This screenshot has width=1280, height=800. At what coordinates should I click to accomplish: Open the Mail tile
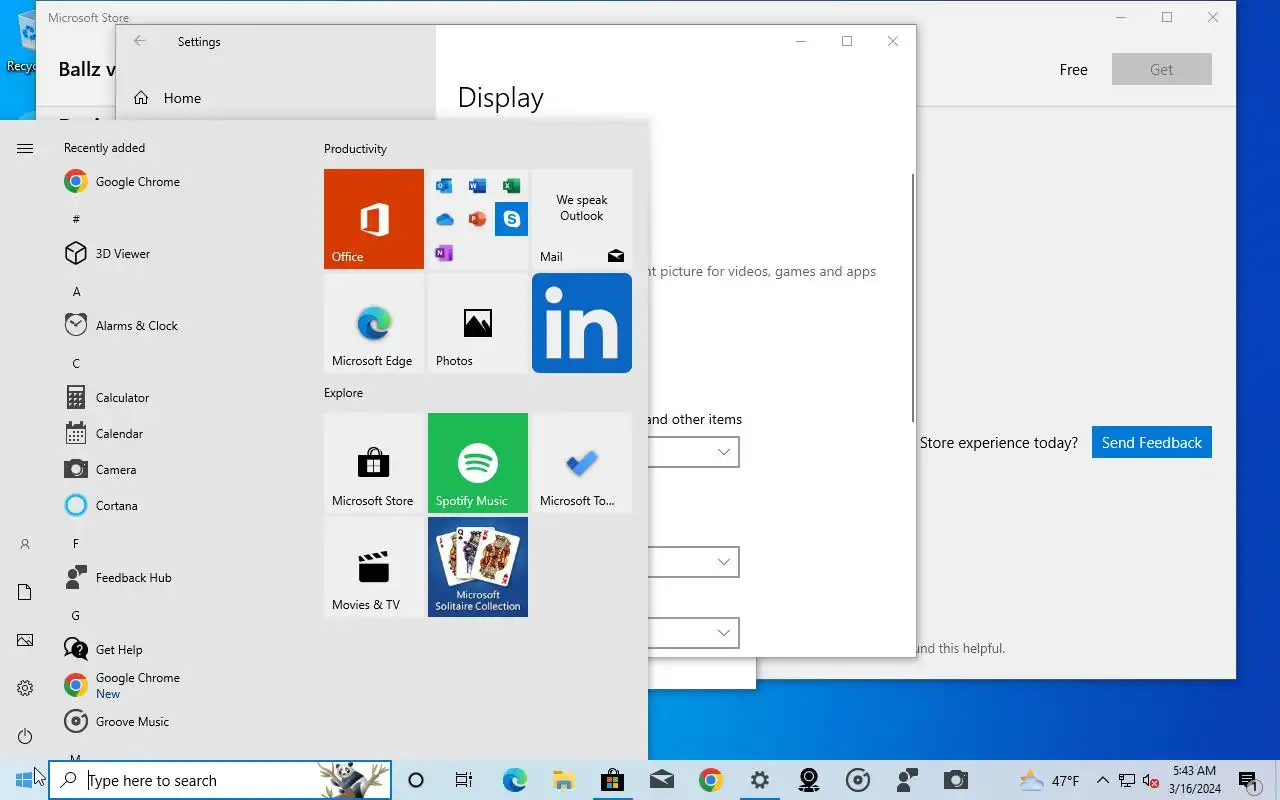582,219
